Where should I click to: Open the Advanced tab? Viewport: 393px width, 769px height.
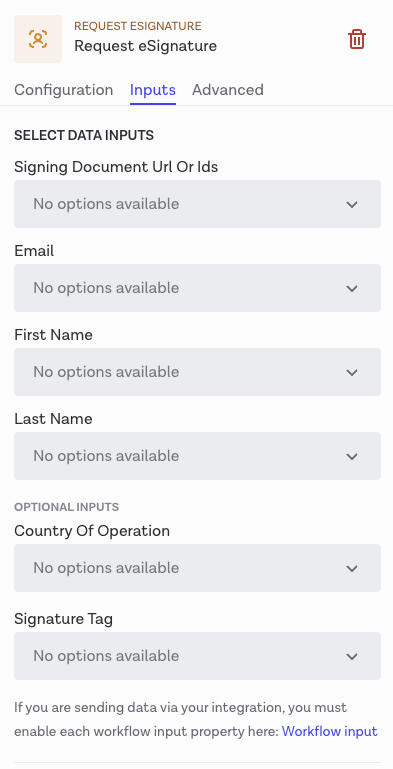pyautogui.click(x=228, y=90)
